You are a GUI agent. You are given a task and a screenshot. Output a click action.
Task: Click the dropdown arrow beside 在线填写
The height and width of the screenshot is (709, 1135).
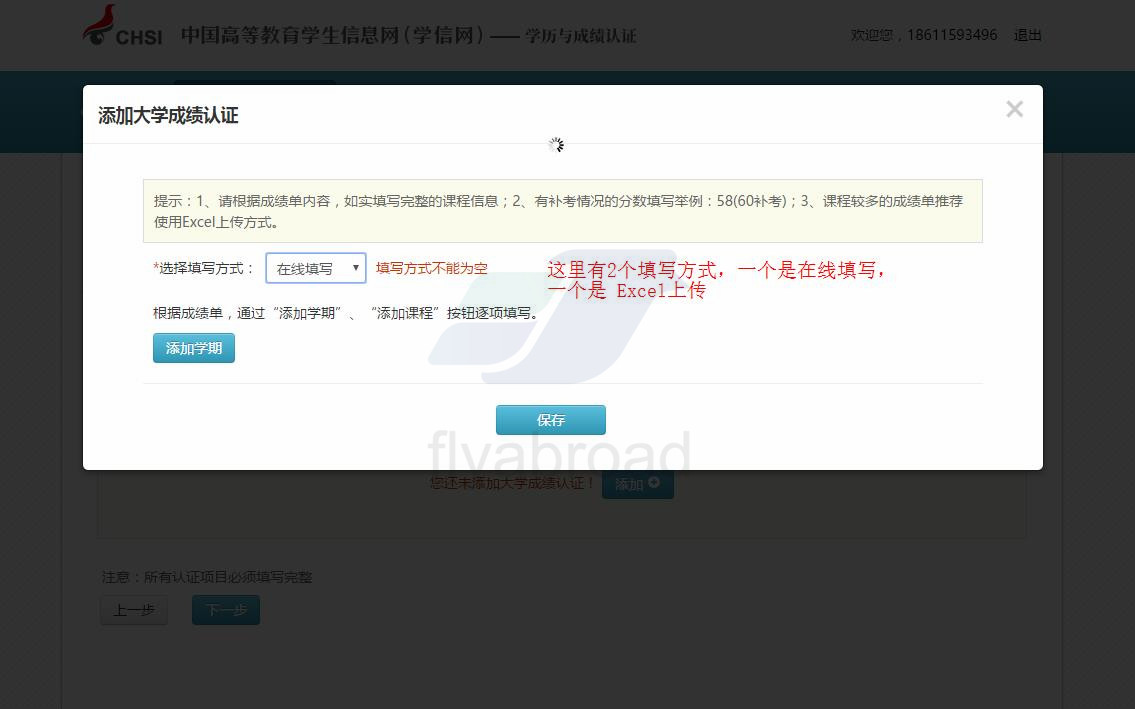pos(355,268)
